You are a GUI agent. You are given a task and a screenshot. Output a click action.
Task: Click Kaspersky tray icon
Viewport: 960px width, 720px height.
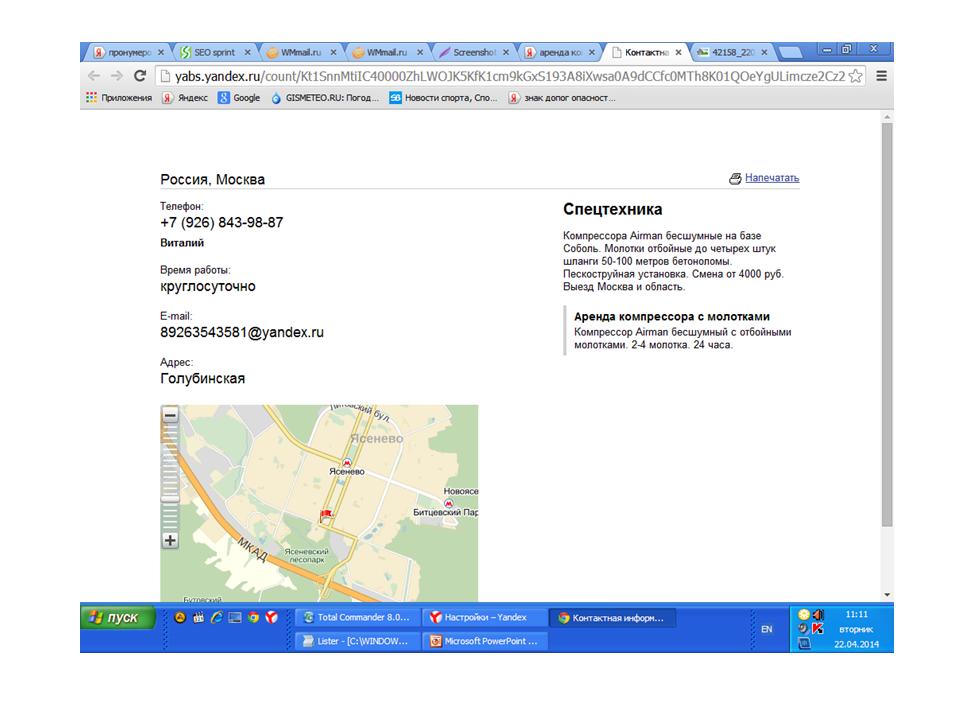tap(817, 628)
